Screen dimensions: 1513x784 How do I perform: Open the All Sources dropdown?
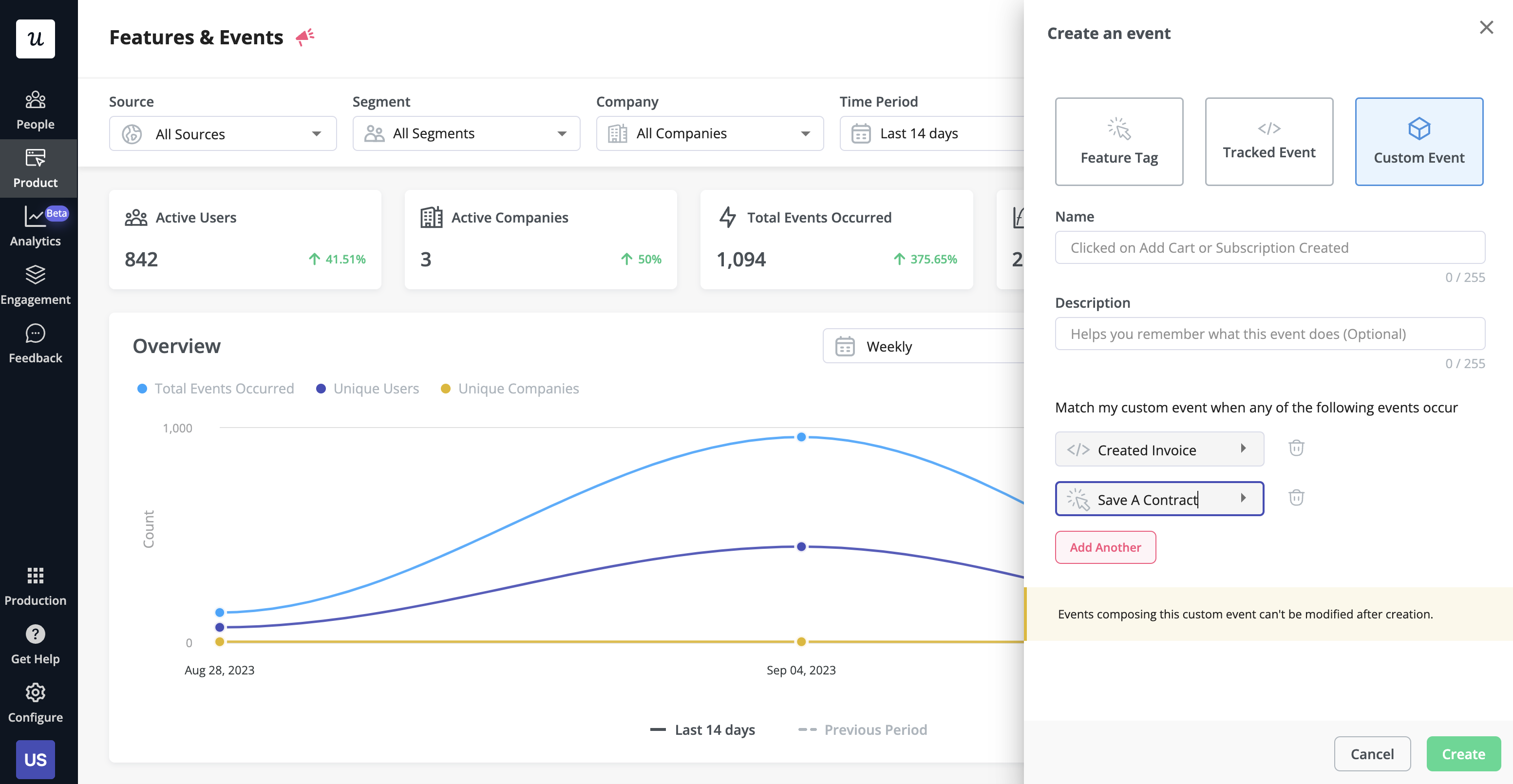pyautogui.click(x=223, y=134)
